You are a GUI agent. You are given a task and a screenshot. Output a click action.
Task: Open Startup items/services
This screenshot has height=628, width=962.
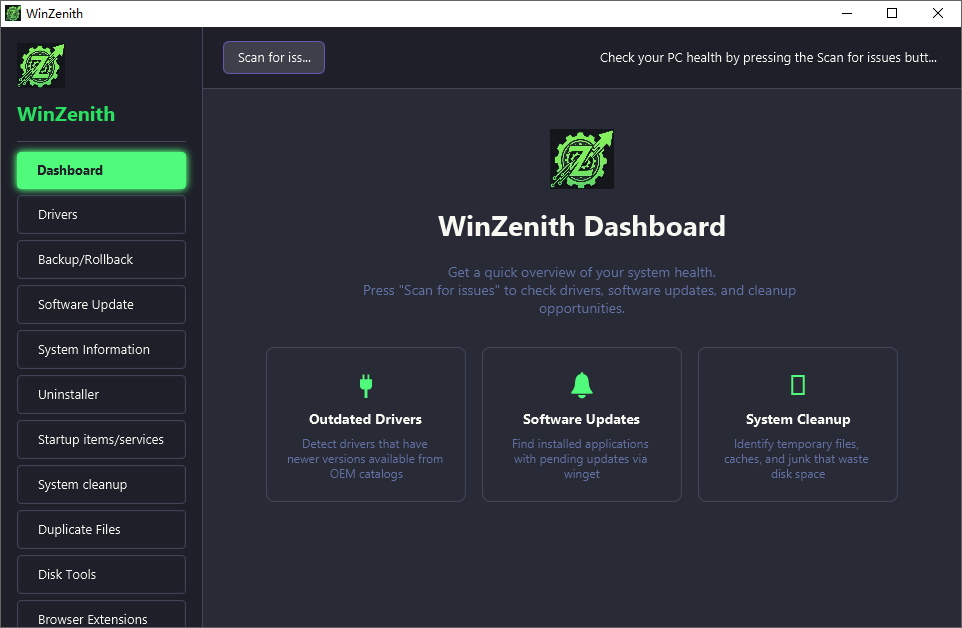pos(101,439)
